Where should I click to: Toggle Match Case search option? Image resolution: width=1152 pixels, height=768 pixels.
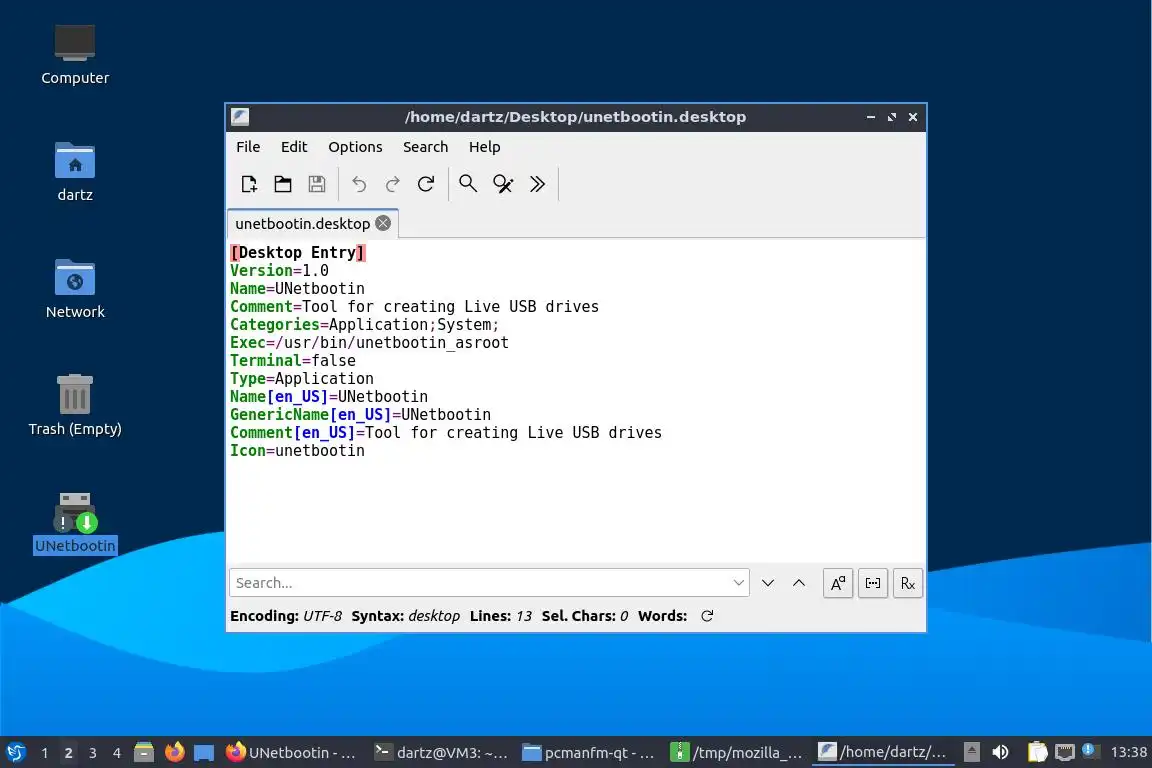coord(838,583)
